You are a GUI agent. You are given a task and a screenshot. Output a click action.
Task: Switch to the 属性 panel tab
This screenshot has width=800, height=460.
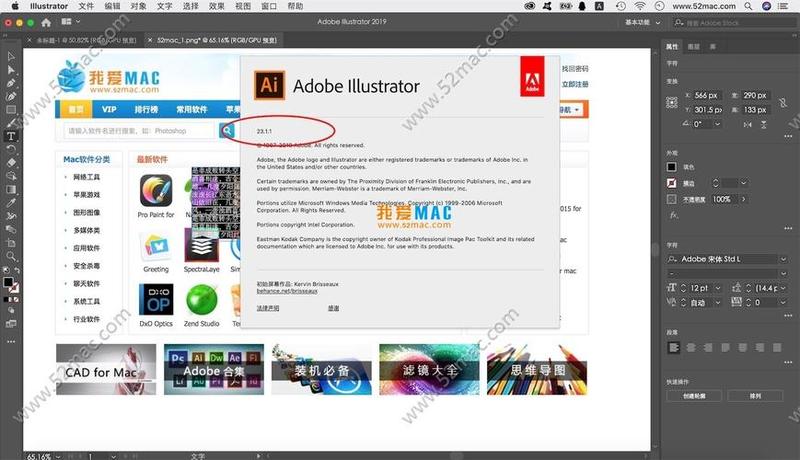coord(672,46)
